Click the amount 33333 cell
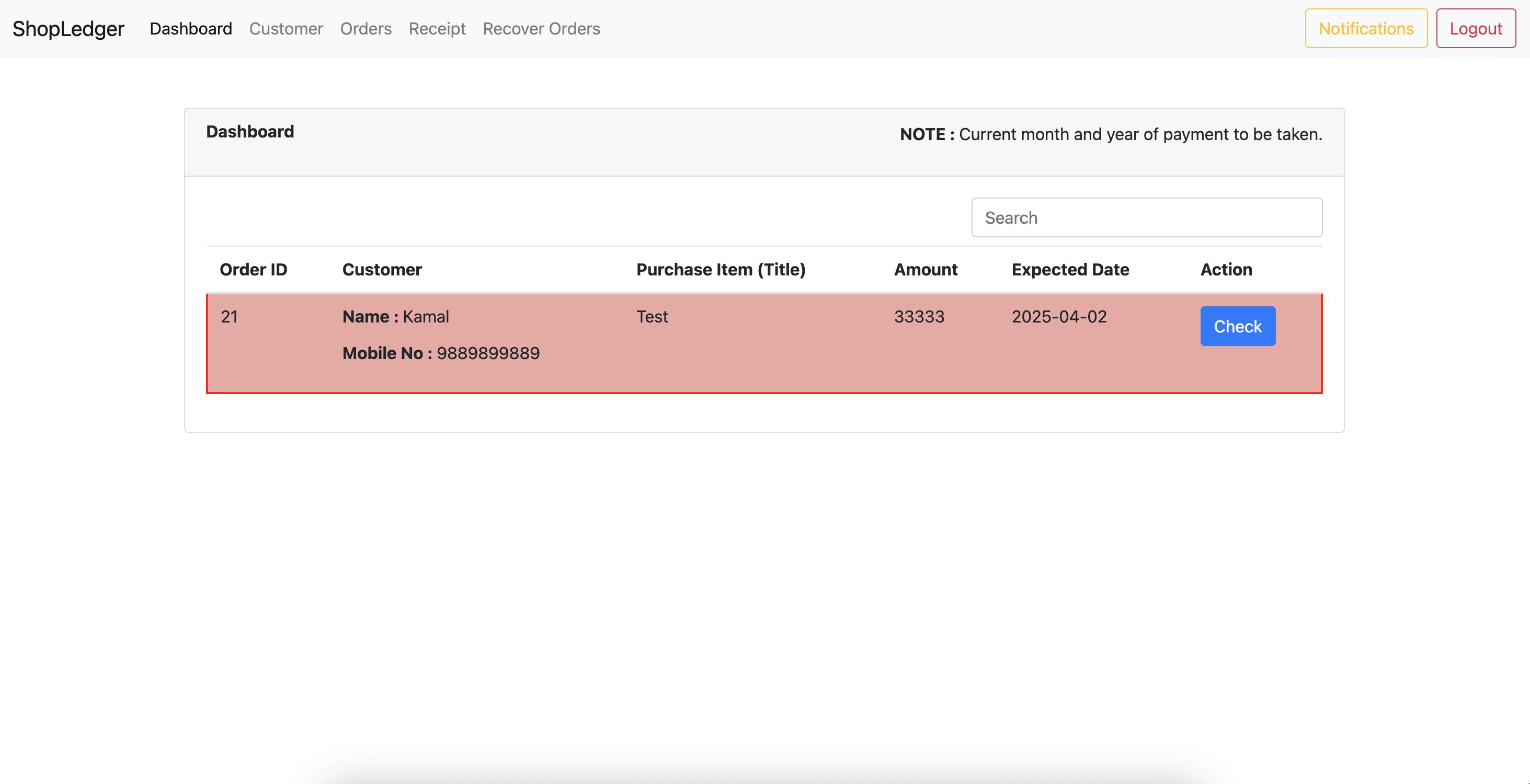This screenshot has width=1530, height=784. 919,317
